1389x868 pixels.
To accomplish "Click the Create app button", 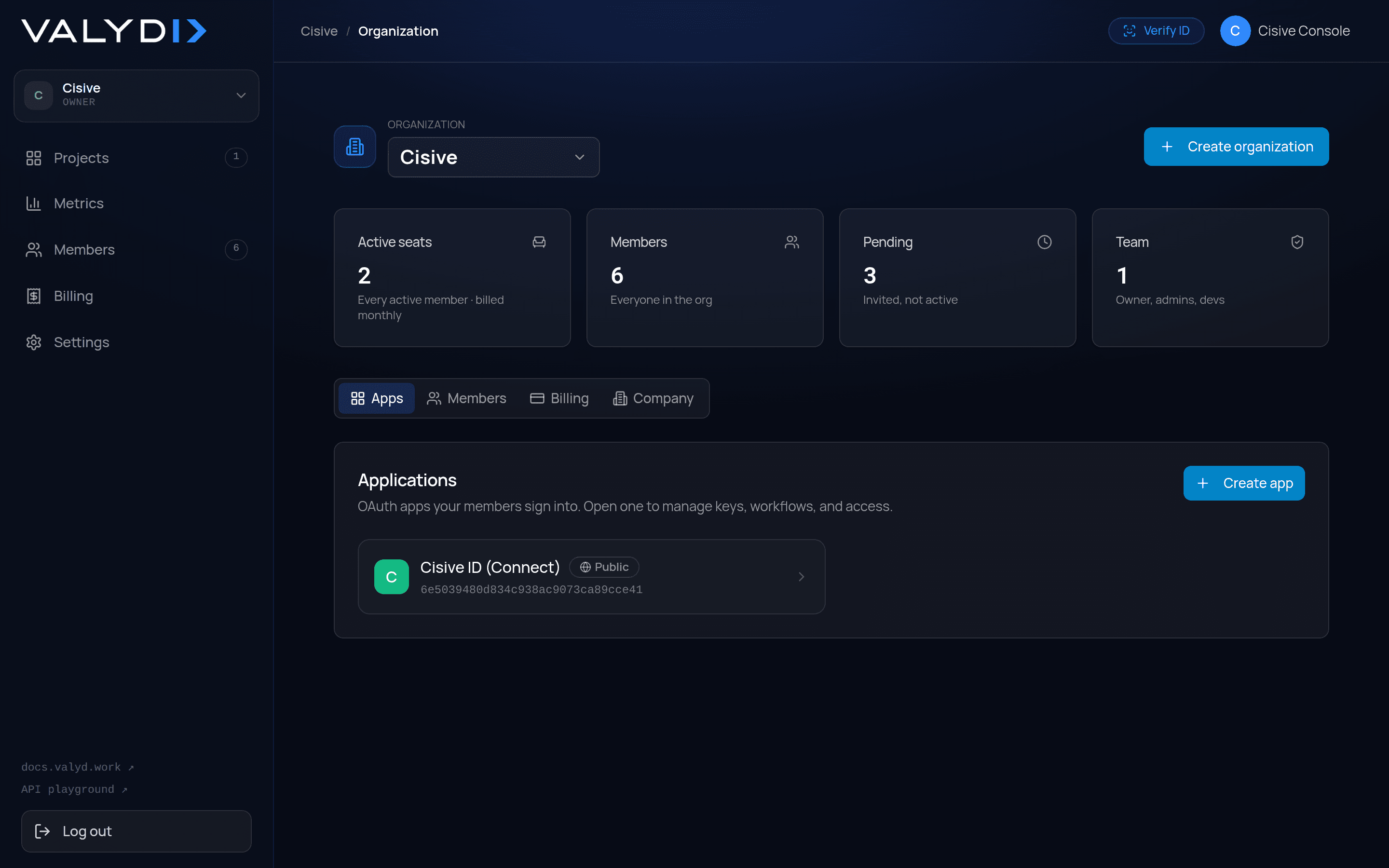I will [x=1244, y=483].
